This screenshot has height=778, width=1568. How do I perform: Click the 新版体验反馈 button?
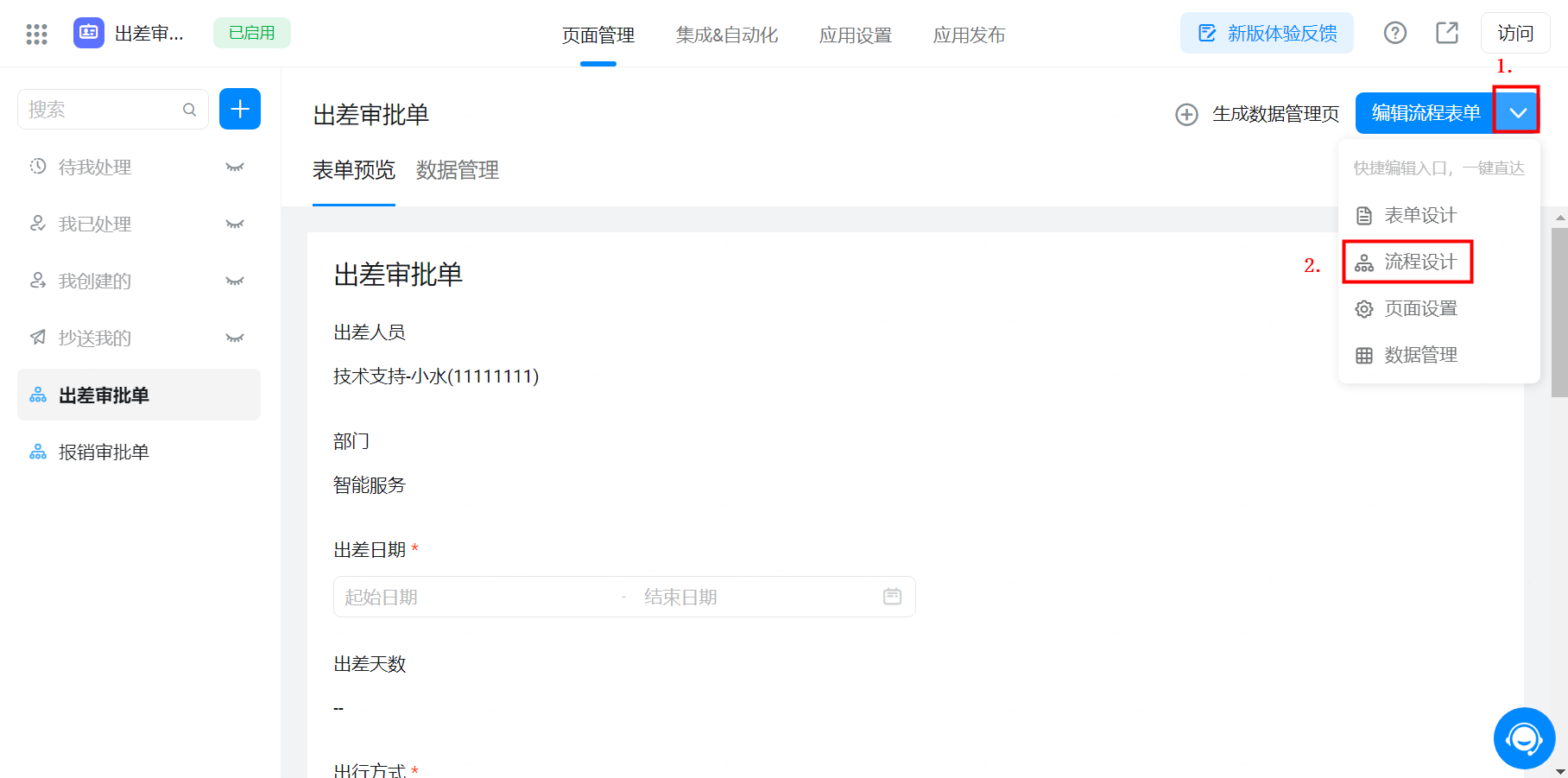tap(1267, 33)
